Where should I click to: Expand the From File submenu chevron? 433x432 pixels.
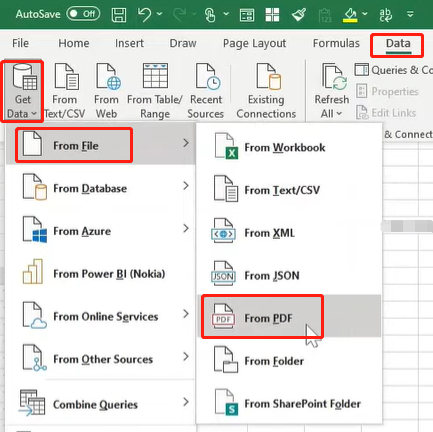click(x=186, y=143)
